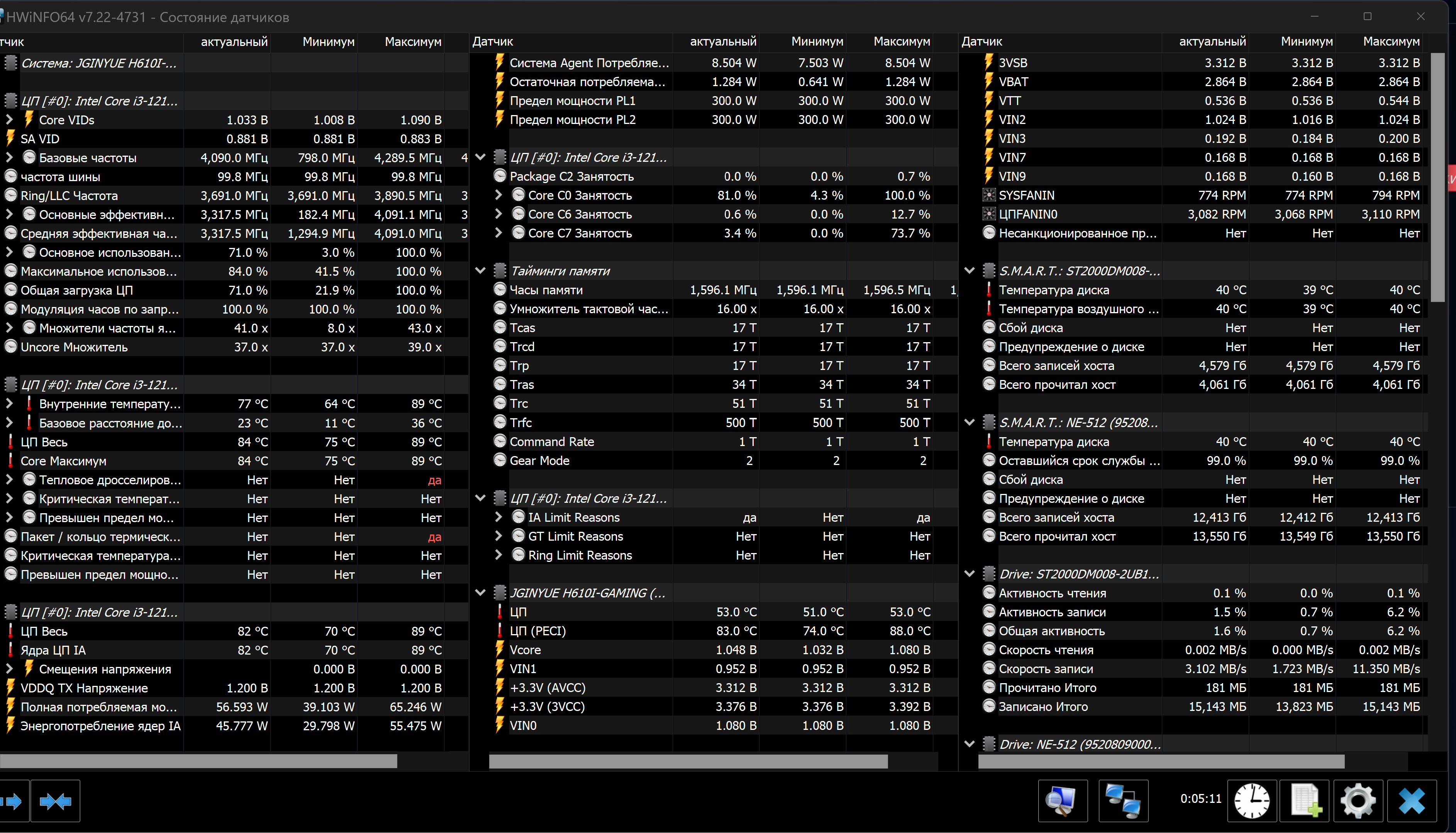1456x833 pixels.
Task: Collapse the S.M.A.R.T. ST2000DM008 group
Action: [x=970, y=271]
